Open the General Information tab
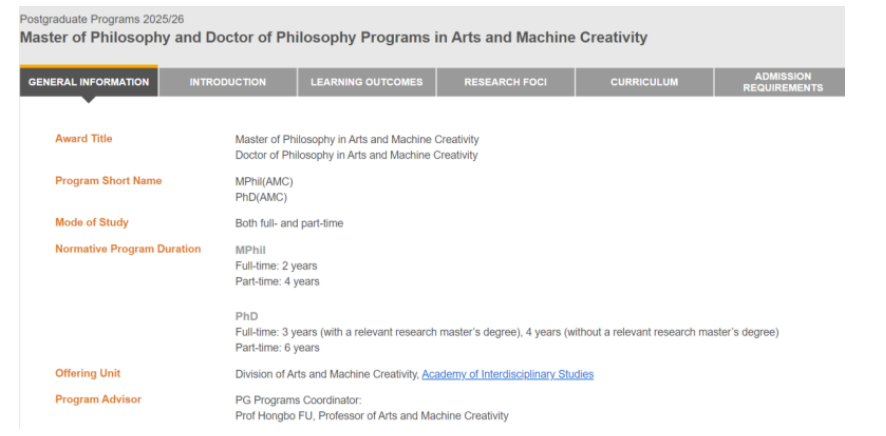This screenshot has height=436, width=886. tap(89, 82)
